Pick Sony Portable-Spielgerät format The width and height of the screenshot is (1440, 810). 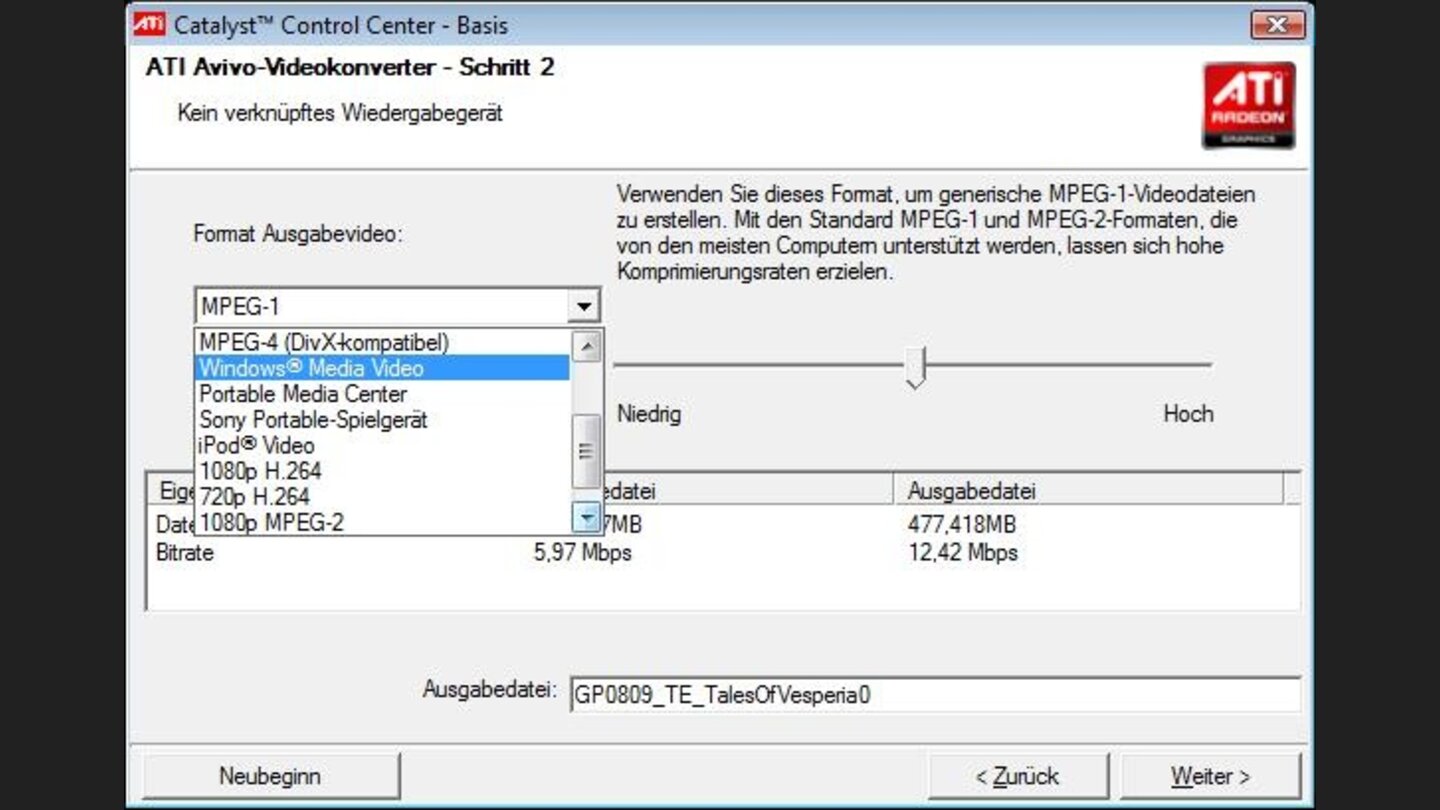(x=382, y=420)
